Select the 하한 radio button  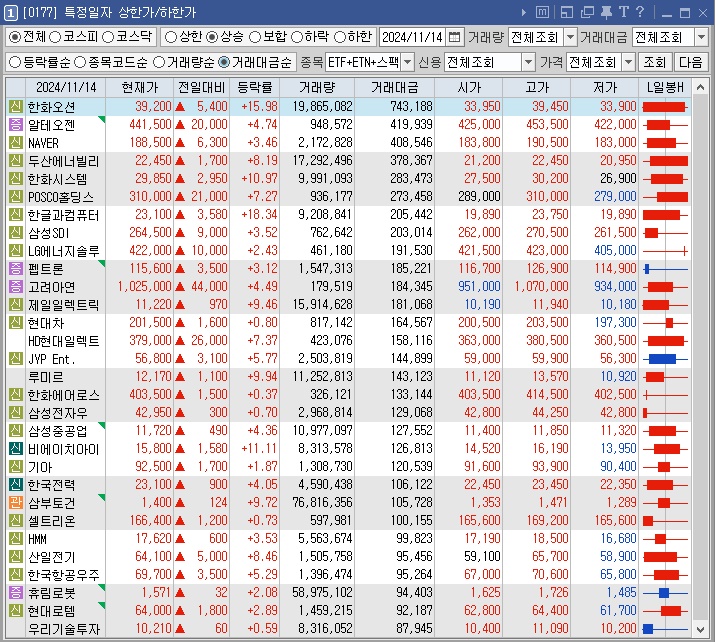pos(340,37)
